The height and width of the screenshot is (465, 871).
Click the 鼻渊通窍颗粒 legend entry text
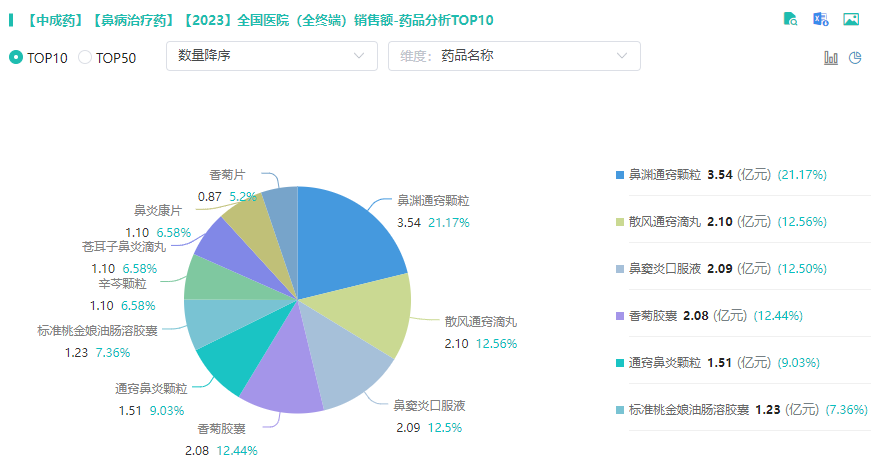click(665, 175)
